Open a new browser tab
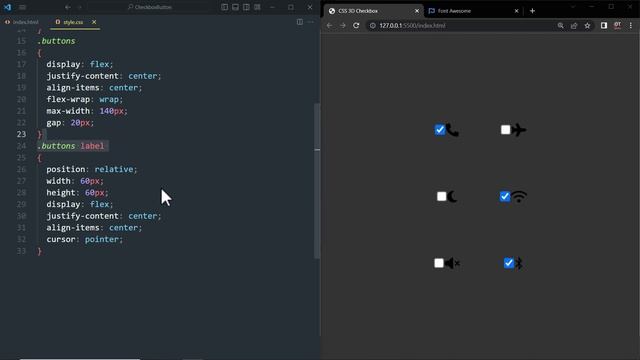 point(532,11)
